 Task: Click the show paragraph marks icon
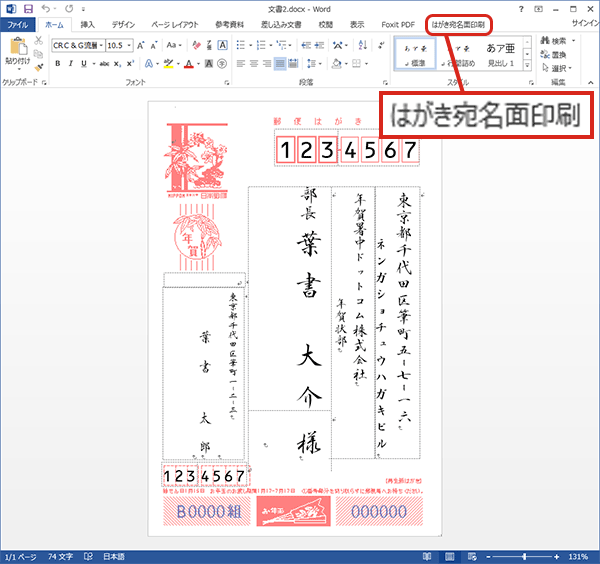click(x=380, y=45)
